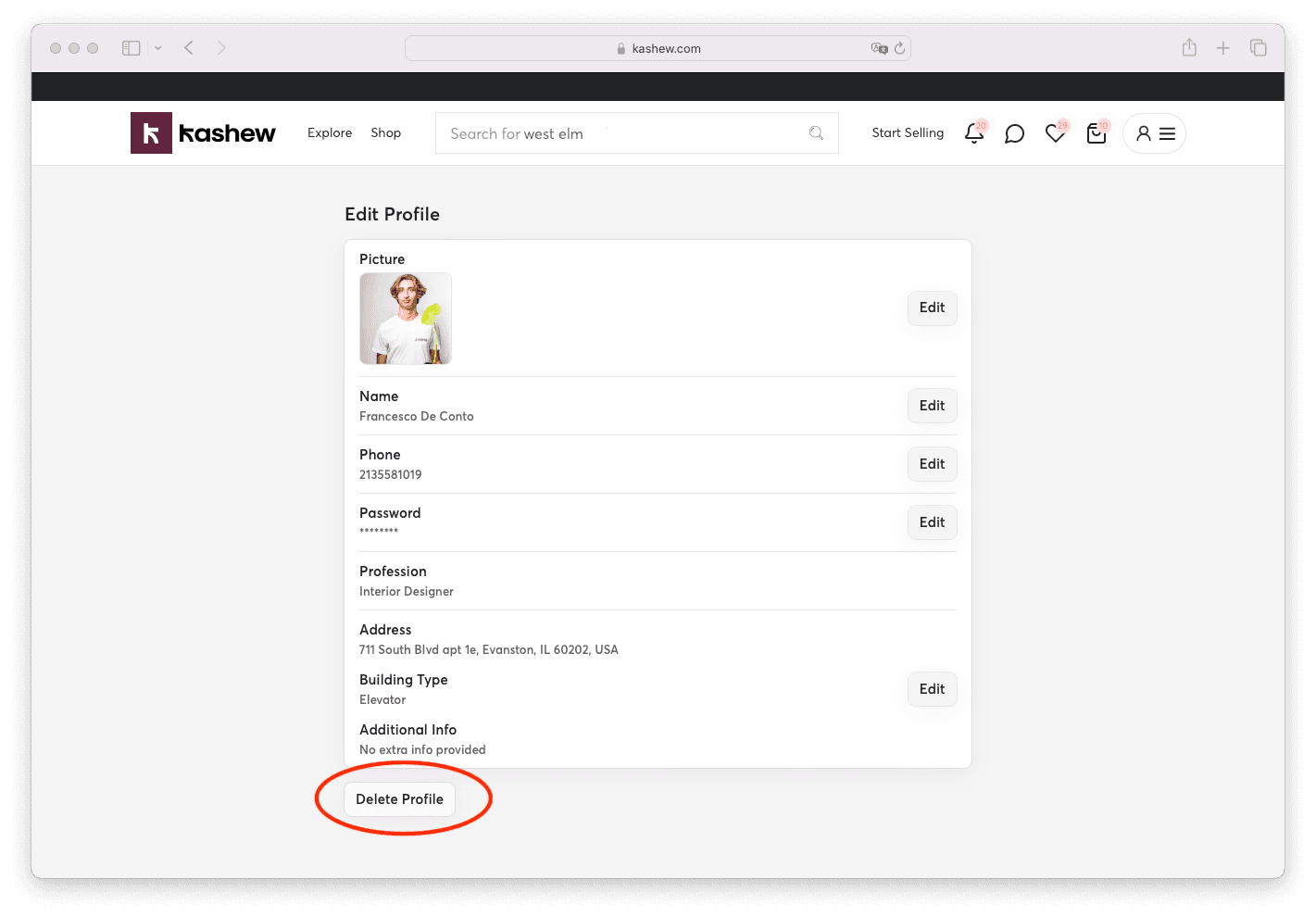
Task: Reload the page with refresh icon
Action: (x=899, y=48)
